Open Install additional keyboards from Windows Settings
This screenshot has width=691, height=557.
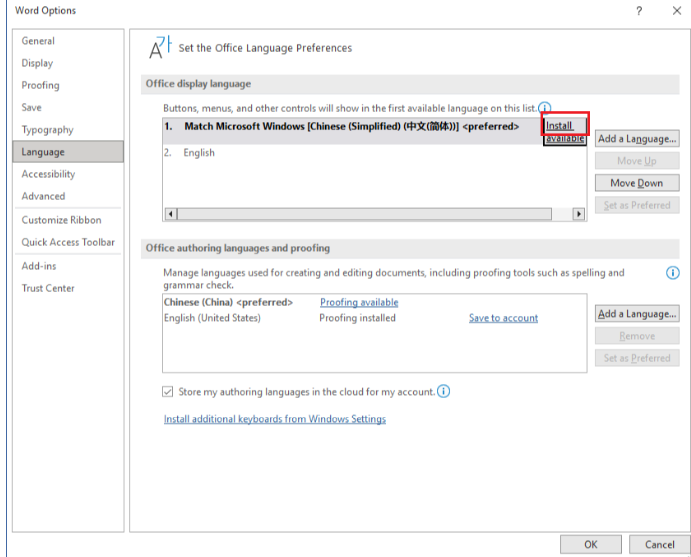click(275, 419)
